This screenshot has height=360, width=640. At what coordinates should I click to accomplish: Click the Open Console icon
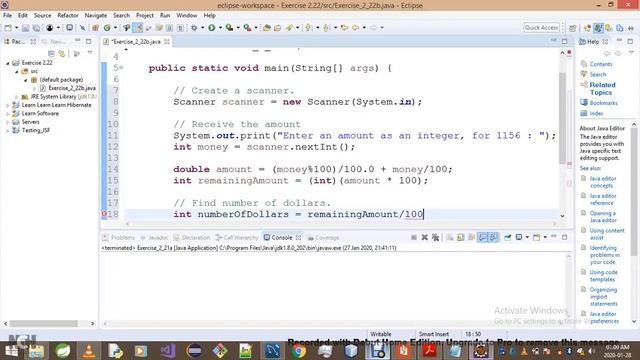[536, 237]
